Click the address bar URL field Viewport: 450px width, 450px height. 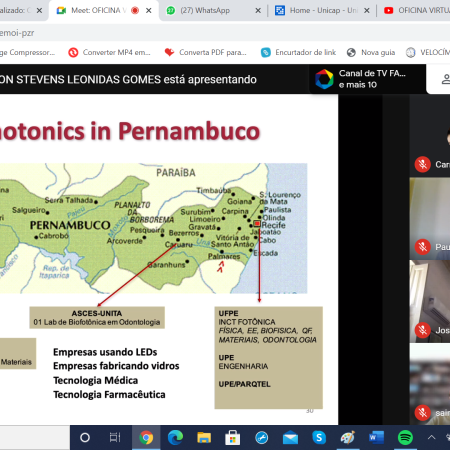point(225,33)
